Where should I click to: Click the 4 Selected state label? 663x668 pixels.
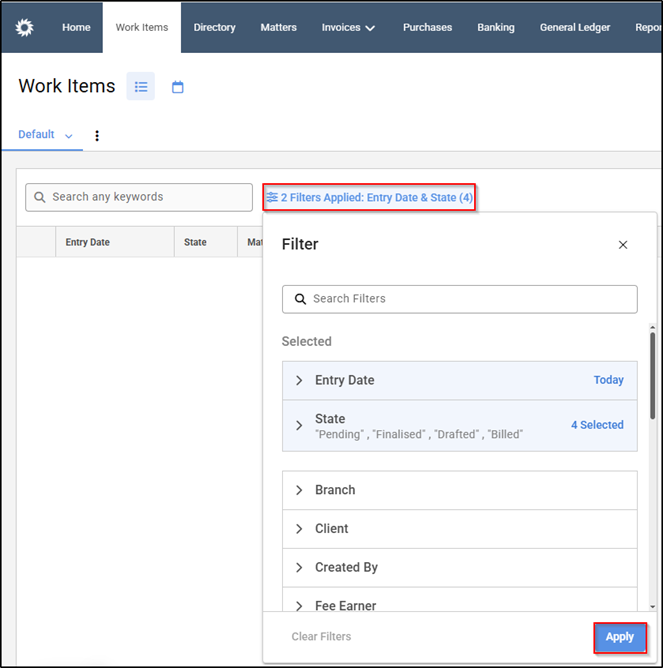(x=597, y=425)
